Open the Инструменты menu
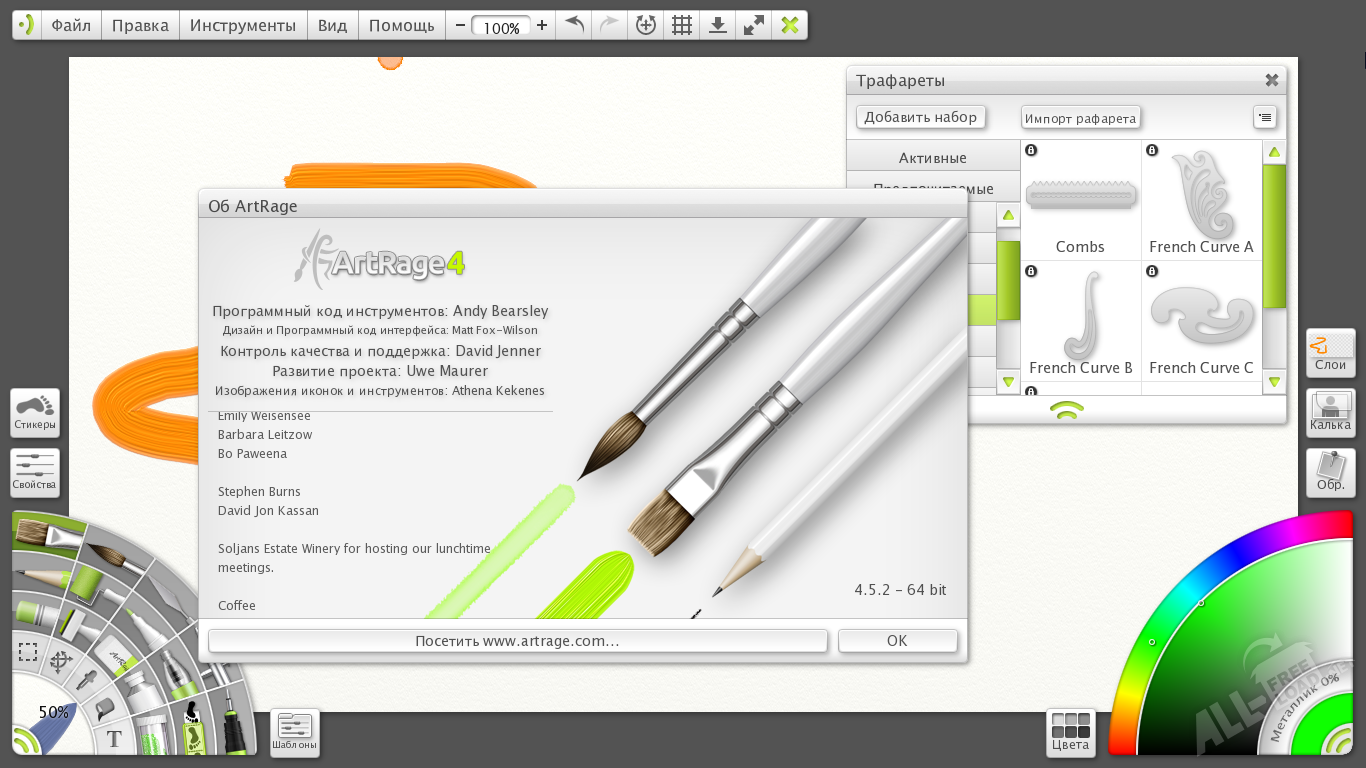 [x=242, y=26]
